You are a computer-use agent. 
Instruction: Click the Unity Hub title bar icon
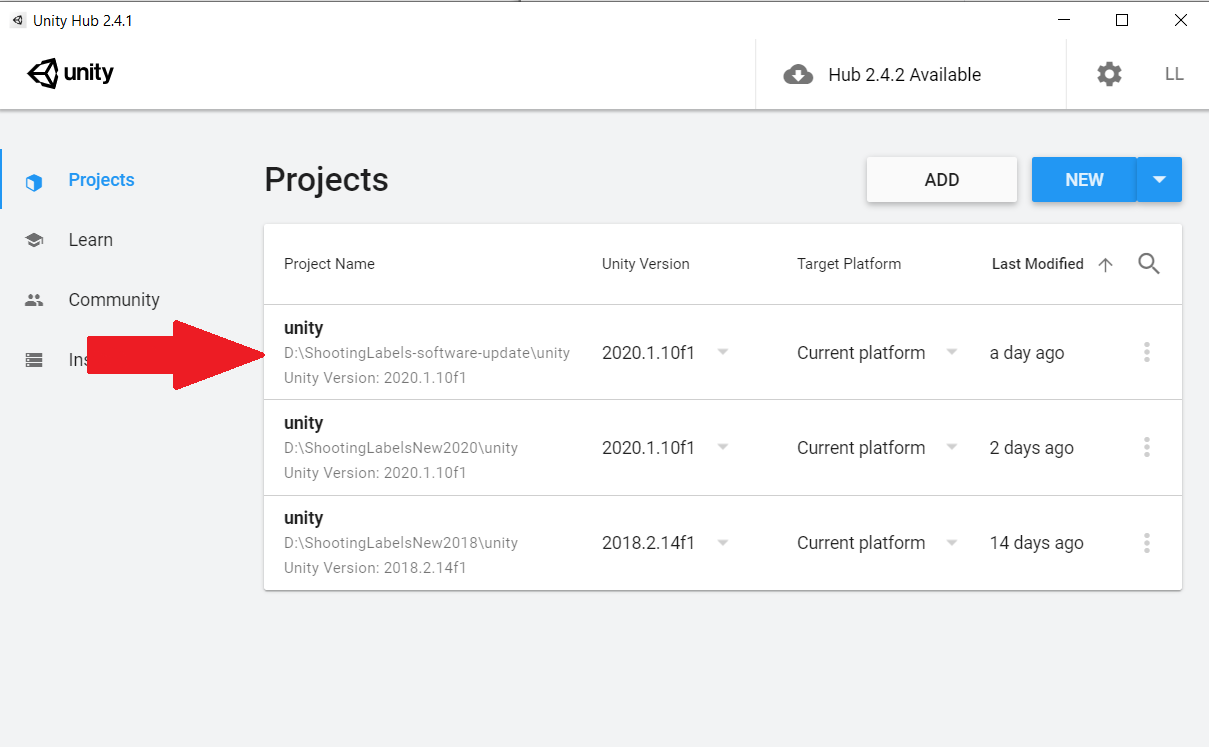pyautogui.click(x=17, y=20)
